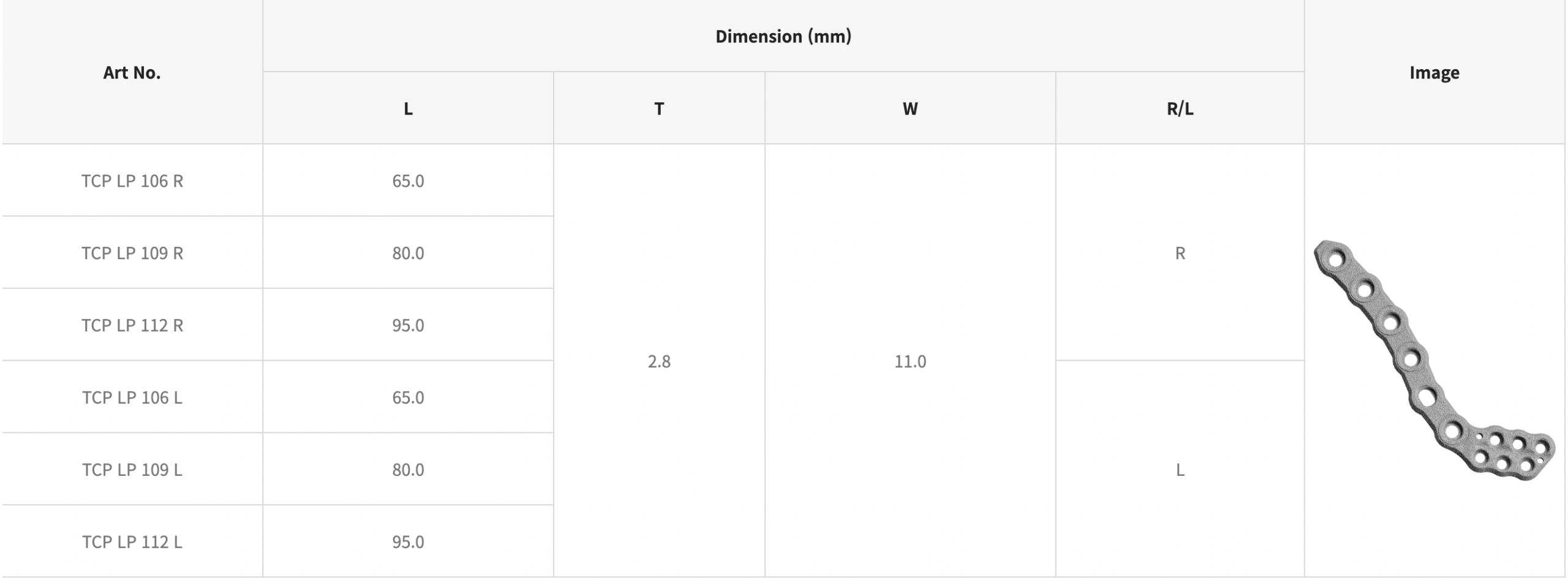Select the TCP LP 106 R cell
Image resolution: width=1568 pixels, height=580 pixels.
[x=132, y=181]
